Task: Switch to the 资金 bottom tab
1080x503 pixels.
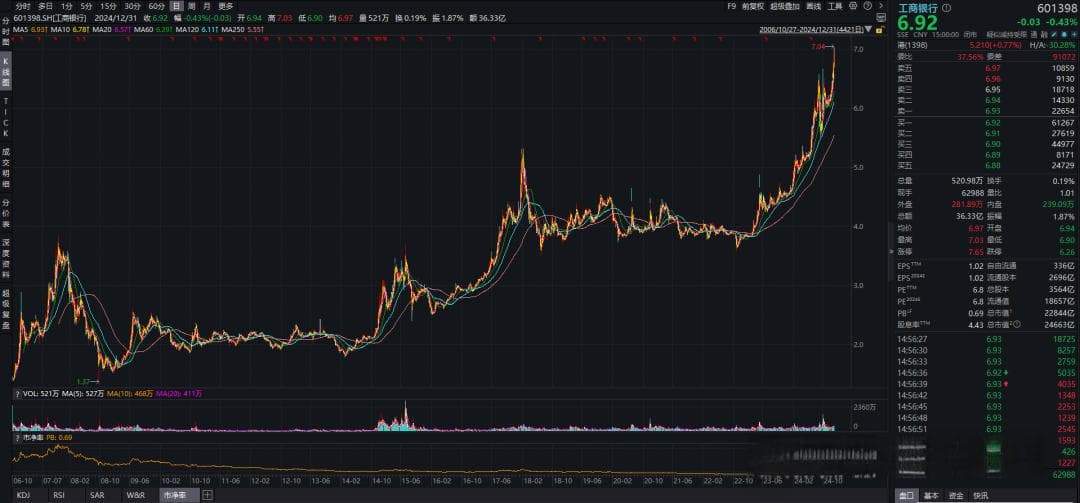Action: click(x=956, y=495)
